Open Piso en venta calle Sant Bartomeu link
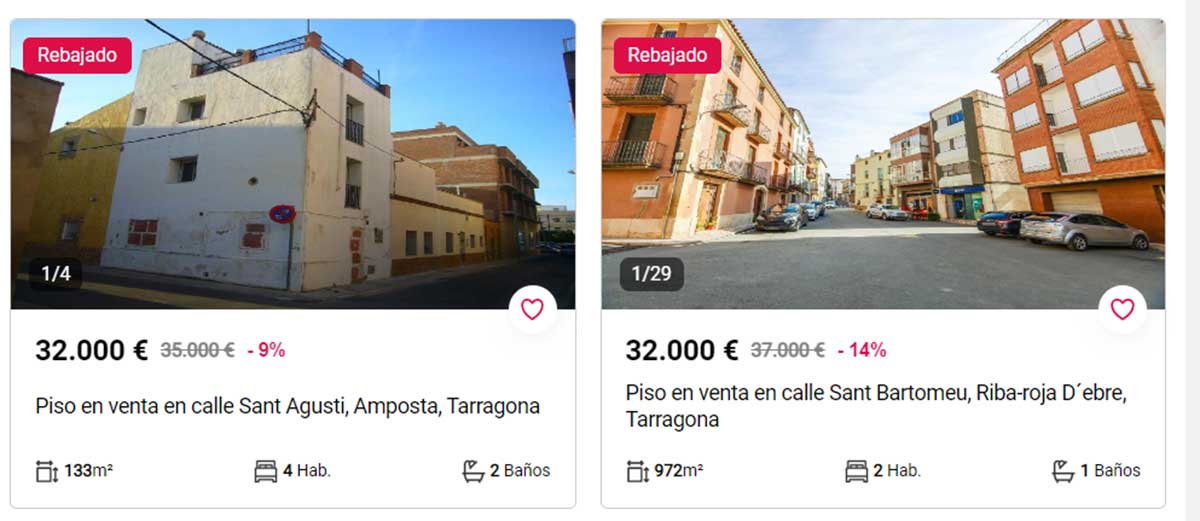1200x521 pixels. pos(876,406)
